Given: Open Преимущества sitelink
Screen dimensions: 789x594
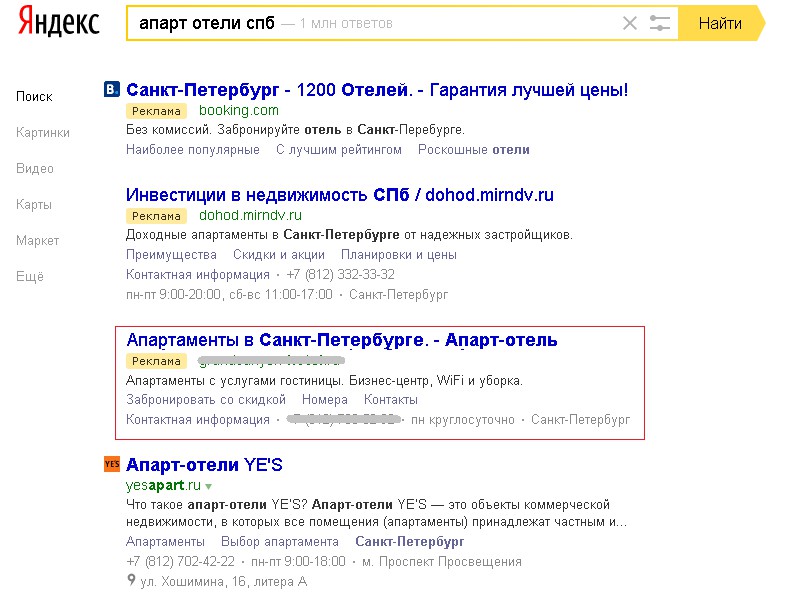Looking at the screenshot, I should tap(171, 255).
